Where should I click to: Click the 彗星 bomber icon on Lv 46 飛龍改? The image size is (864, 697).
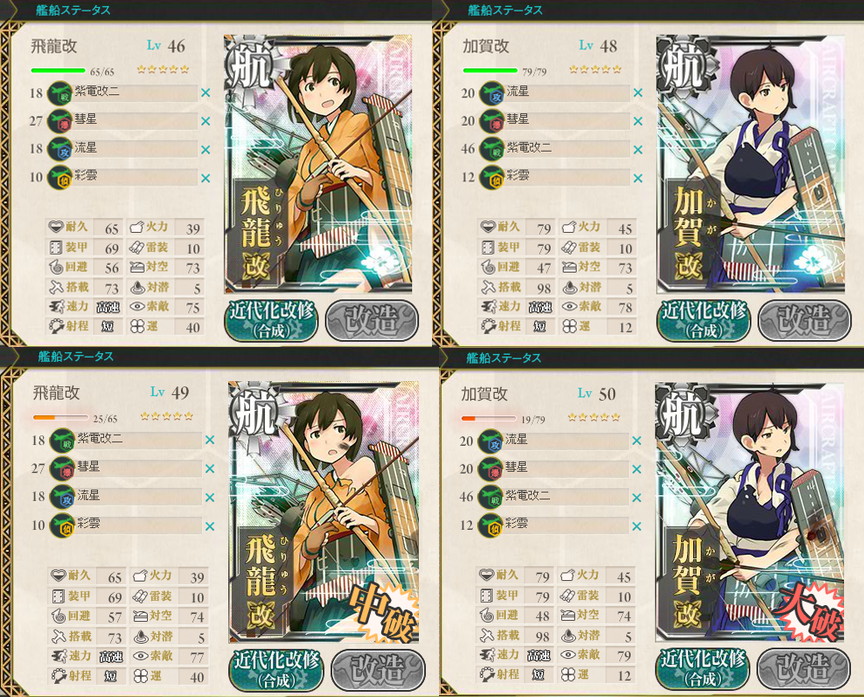click(x=60, y=121)
